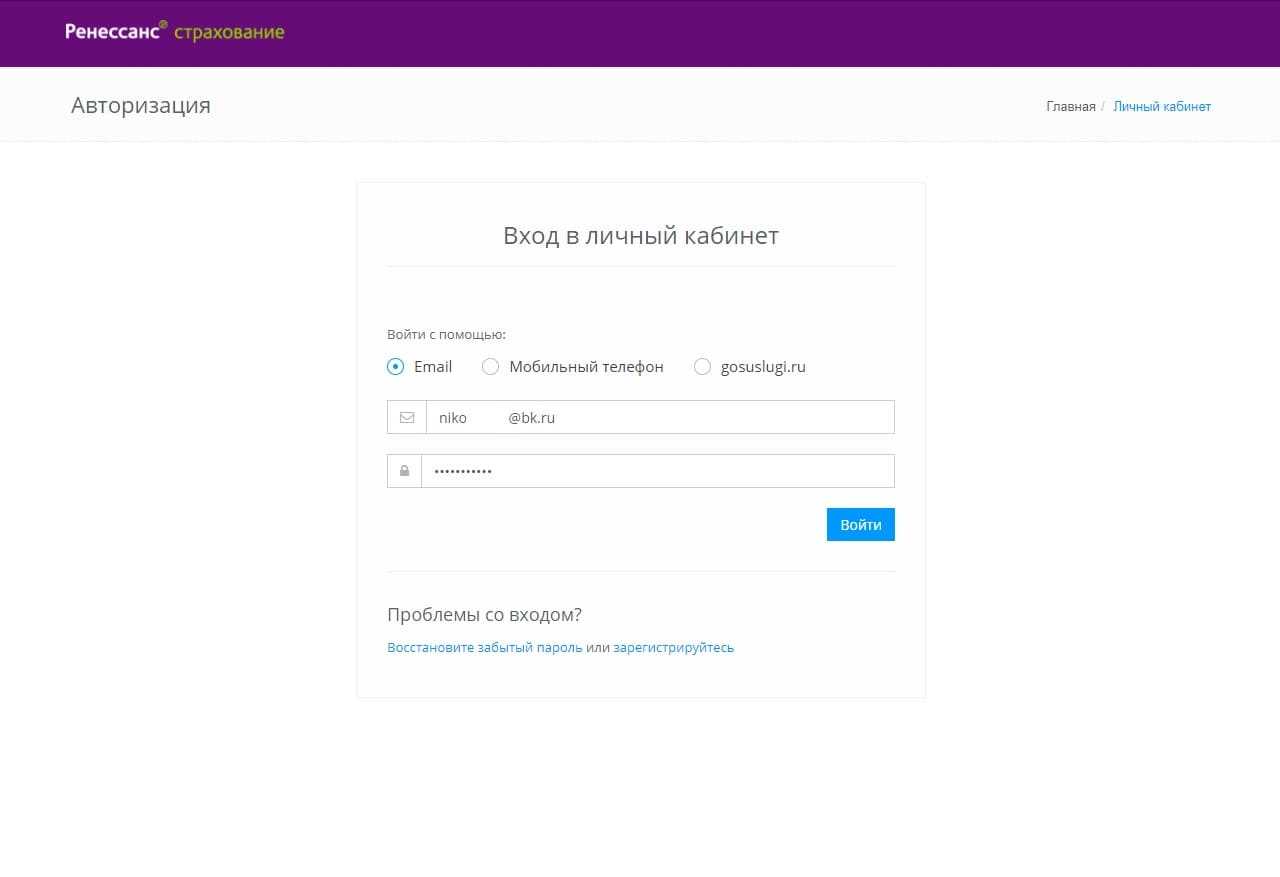The height and width of the screenshot is (877, 1280).
Task: Select the Email login radio button
Action: (x=396, y=367)
